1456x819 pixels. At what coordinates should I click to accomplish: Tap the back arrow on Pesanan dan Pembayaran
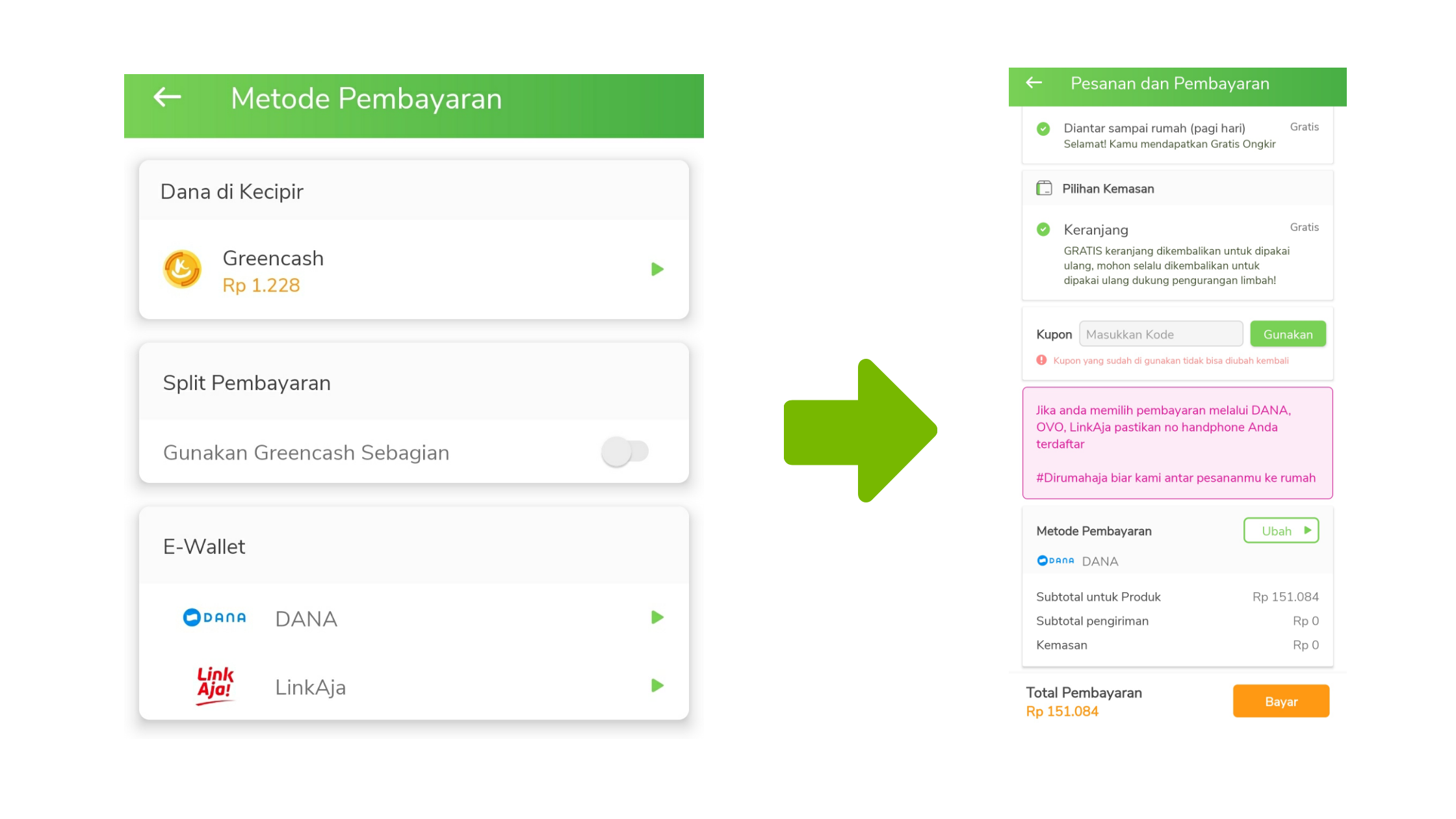[1033, 83]
